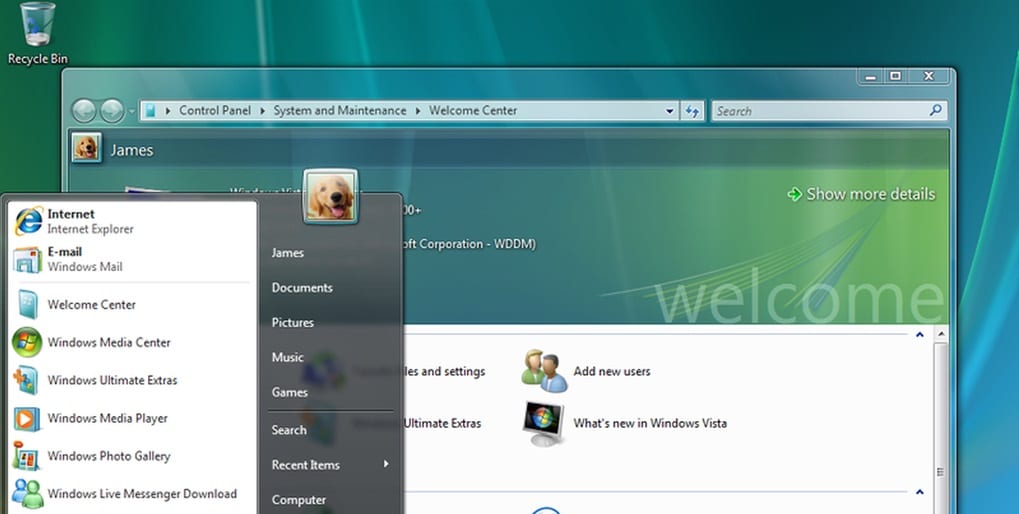Image resolution: width=1019 pixels, height=514 pixels.
Task: Expand the arrow before Control Panel in breadcrumb
Action: tap(168, 111)
